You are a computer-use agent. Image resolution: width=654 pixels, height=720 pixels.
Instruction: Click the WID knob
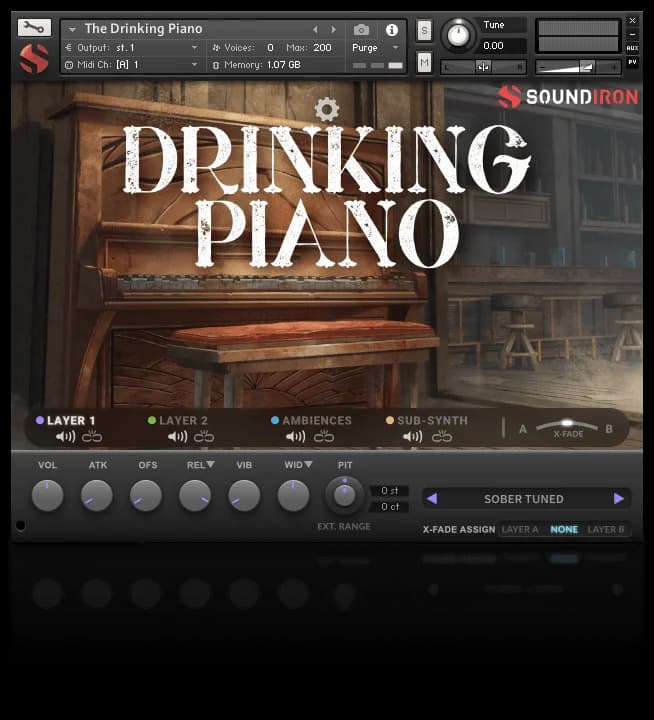pos(293,495)
